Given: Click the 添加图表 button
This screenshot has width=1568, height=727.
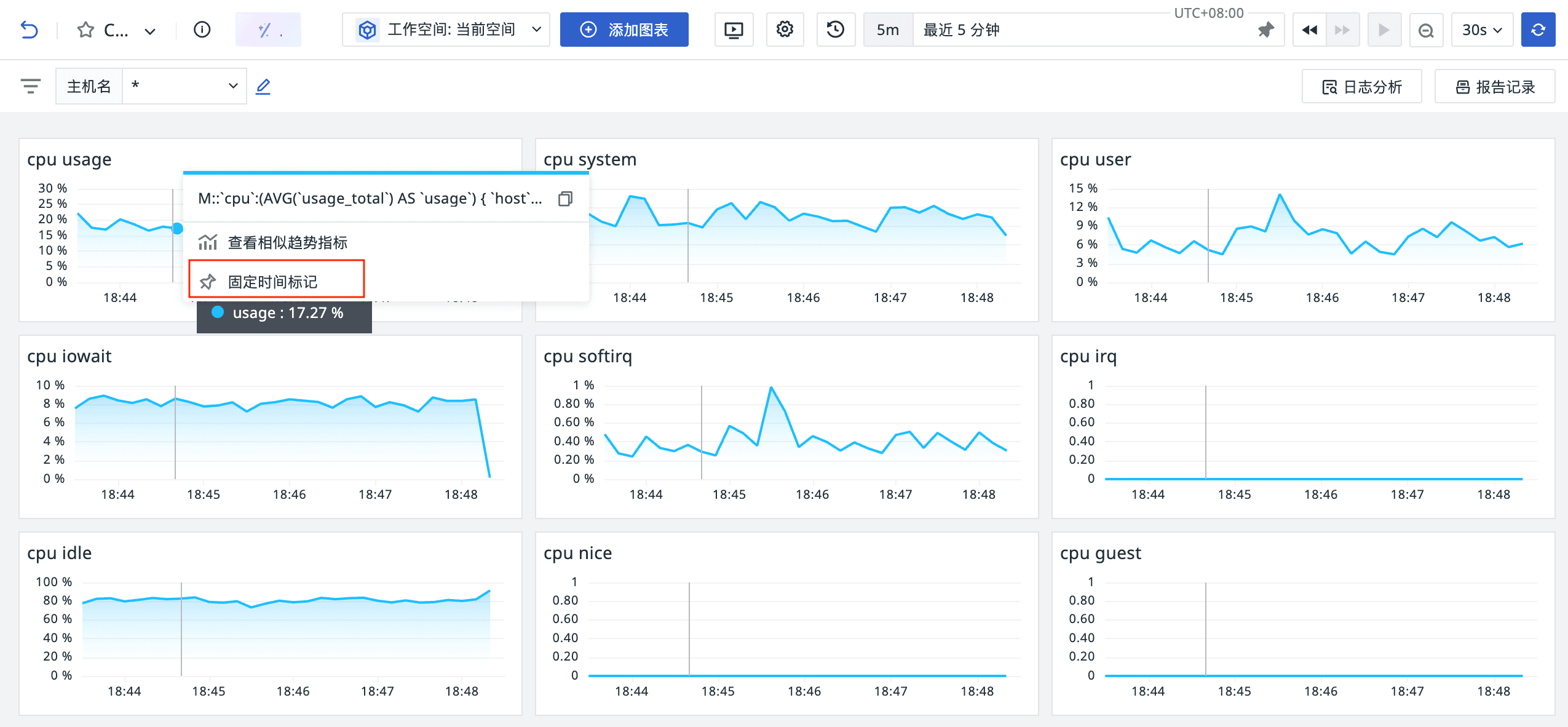Looking at the screenshot, I should pos(624,30).
